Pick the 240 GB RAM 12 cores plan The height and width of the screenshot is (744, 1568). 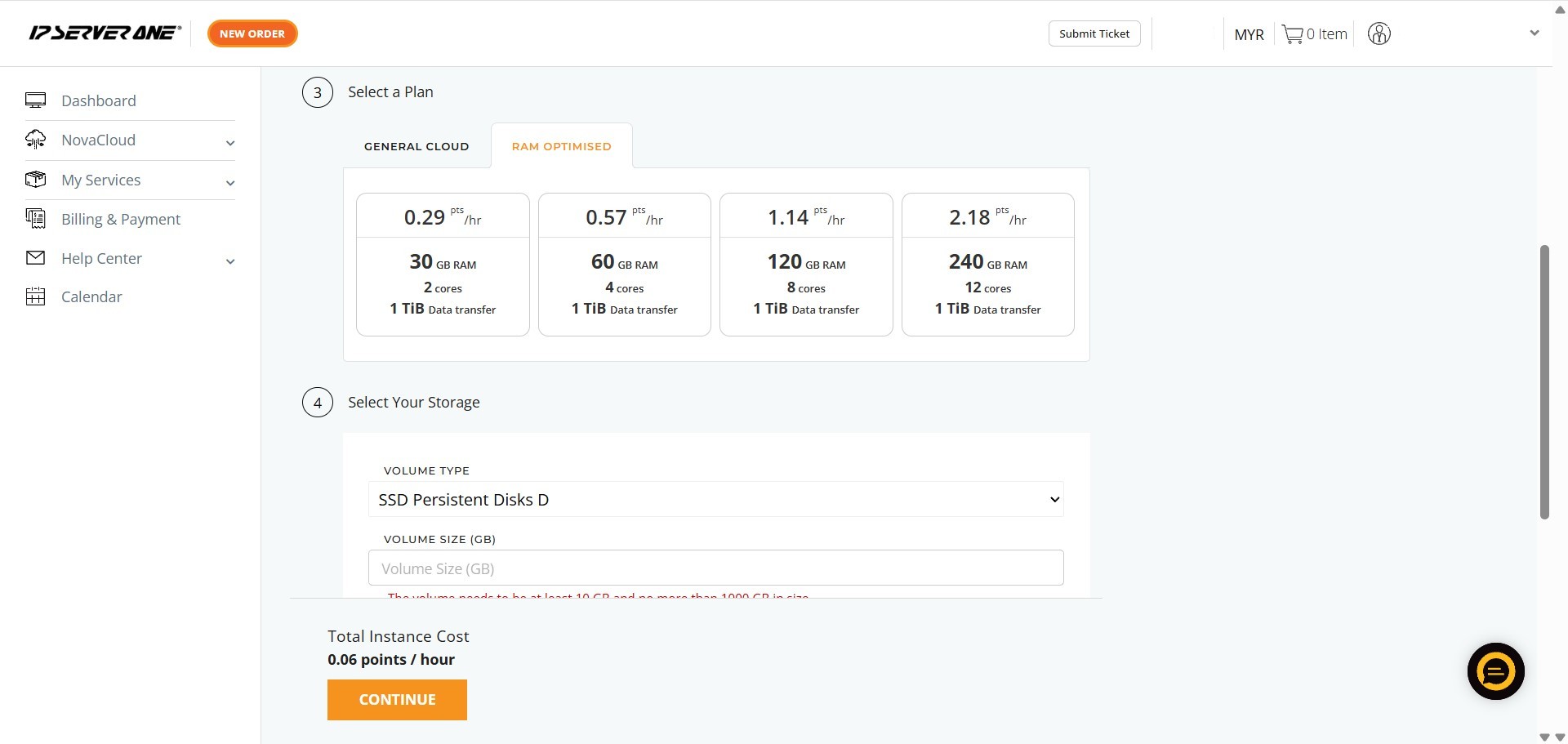click(987, 265)
